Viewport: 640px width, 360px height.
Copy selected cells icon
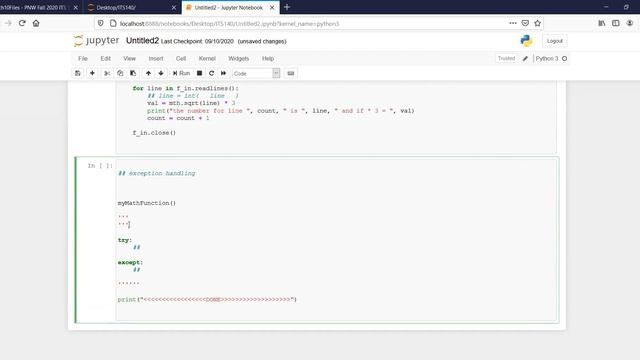click(120, 73)
